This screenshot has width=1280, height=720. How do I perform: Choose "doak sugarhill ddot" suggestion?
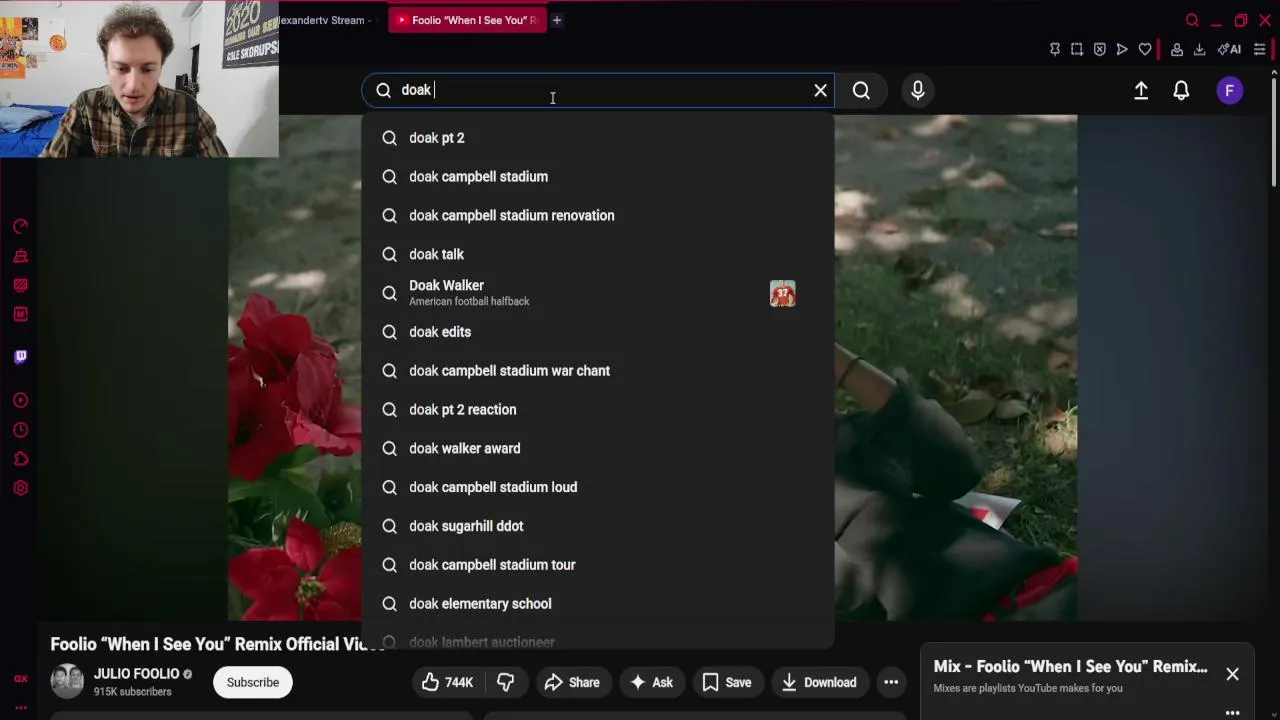pos(598,526)
